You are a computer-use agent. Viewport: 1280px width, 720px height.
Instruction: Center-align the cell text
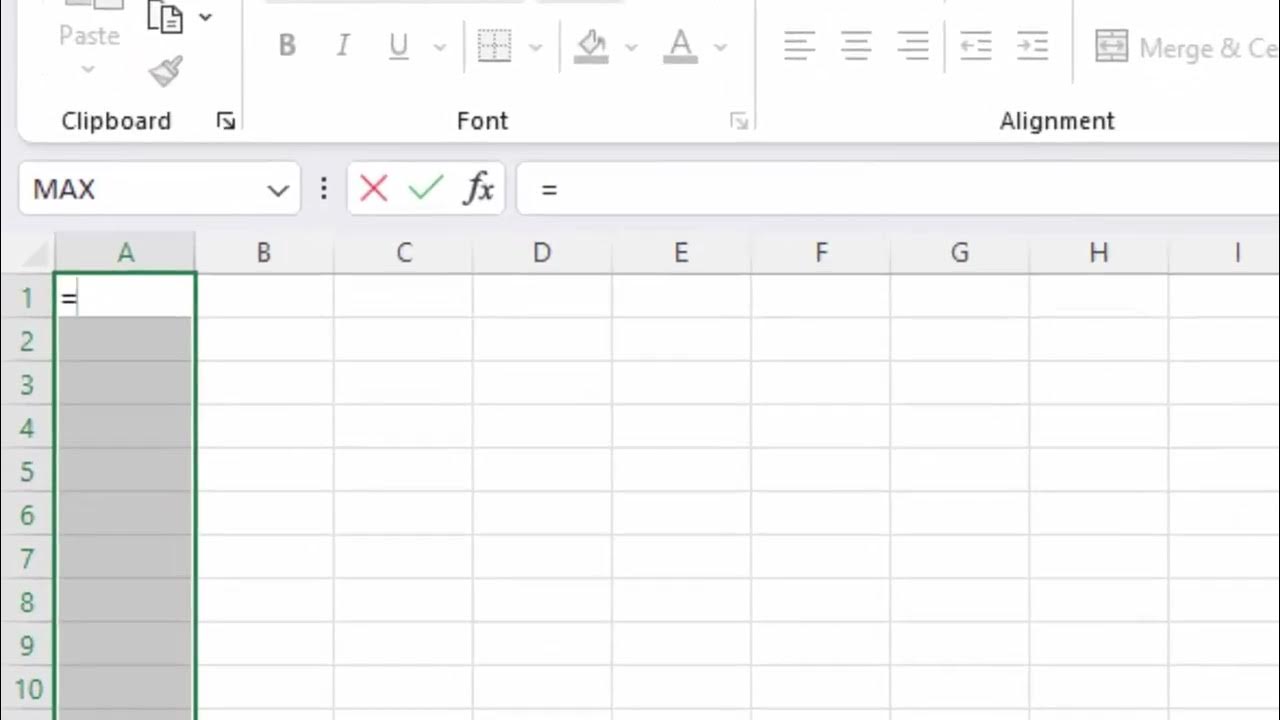(856, 46)
